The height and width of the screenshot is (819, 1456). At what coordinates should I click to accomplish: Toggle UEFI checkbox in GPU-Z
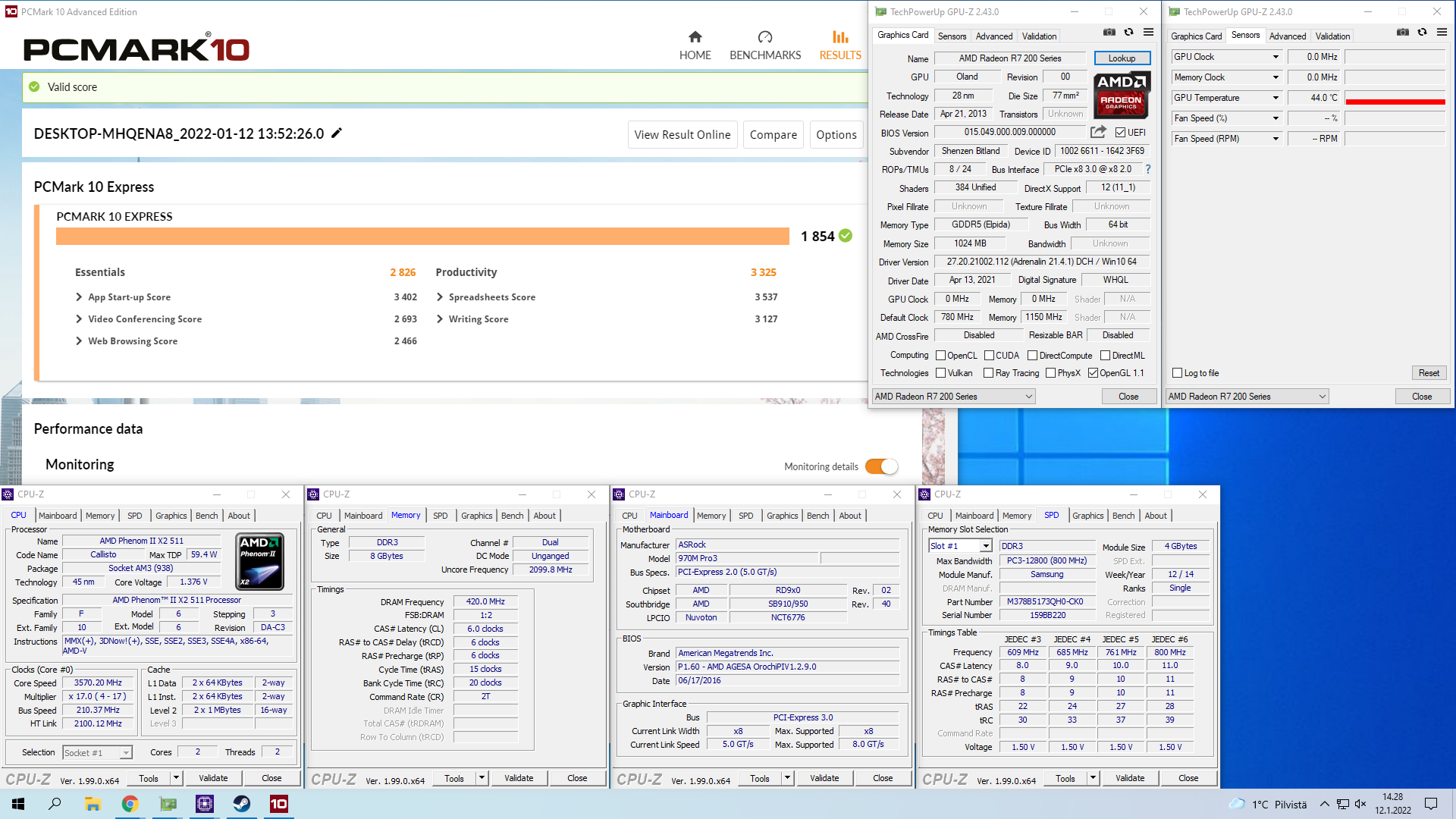pyautogui.click(x=1120, y=133)
